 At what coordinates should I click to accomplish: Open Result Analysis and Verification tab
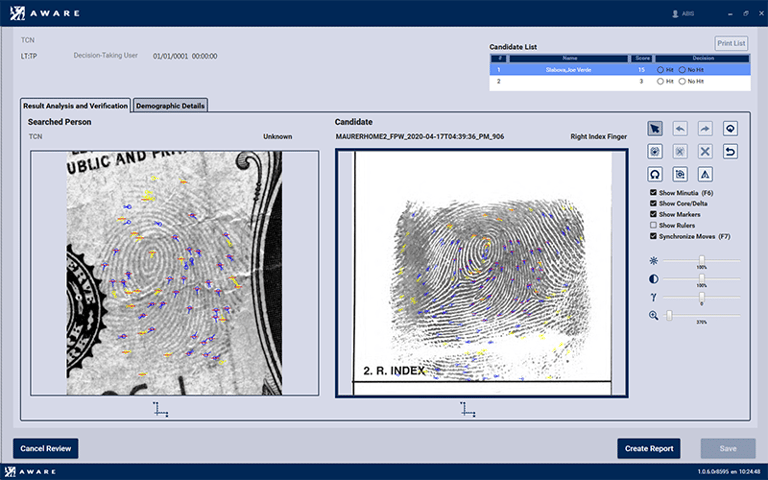click(x=75, y=105)
